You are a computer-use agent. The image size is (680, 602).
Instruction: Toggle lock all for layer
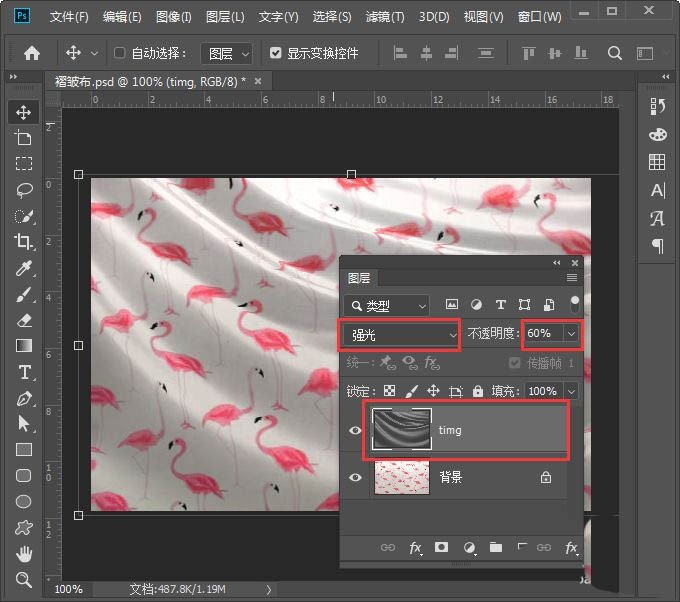477,391
